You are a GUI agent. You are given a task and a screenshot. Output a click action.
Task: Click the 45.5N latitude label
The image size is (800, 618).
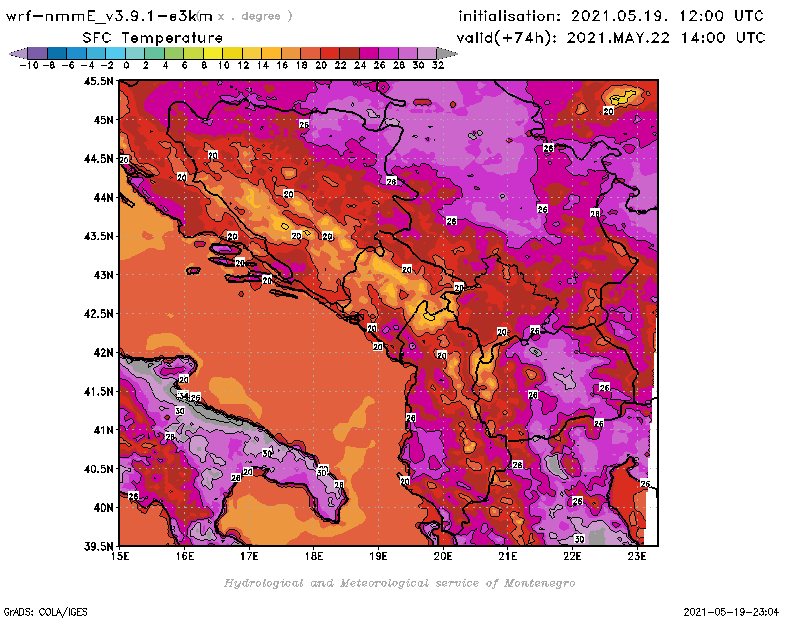(x=98, y=81)
